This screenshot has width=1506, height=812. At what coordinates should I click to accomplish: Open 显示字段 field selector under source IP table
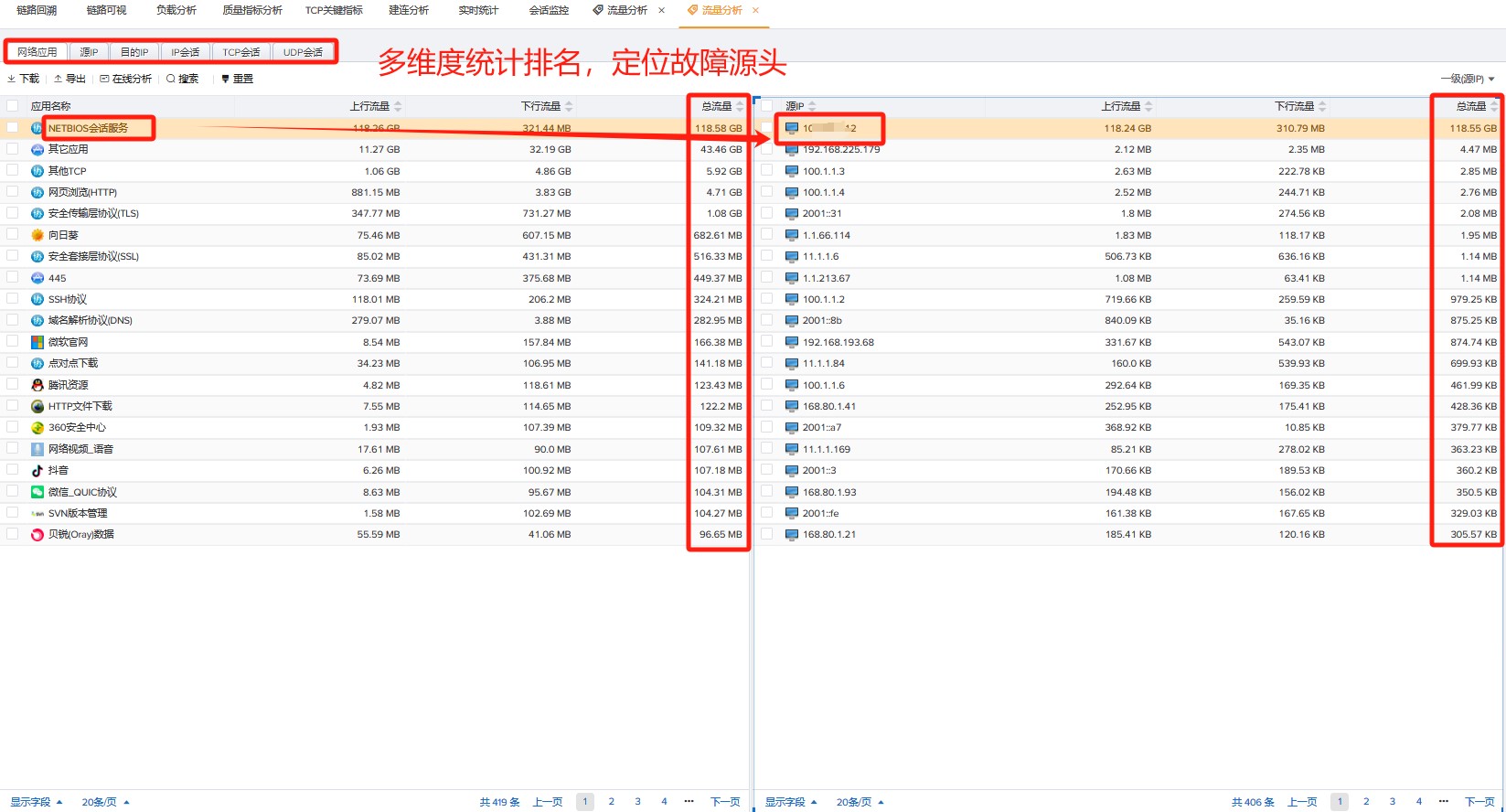[791, 802]
